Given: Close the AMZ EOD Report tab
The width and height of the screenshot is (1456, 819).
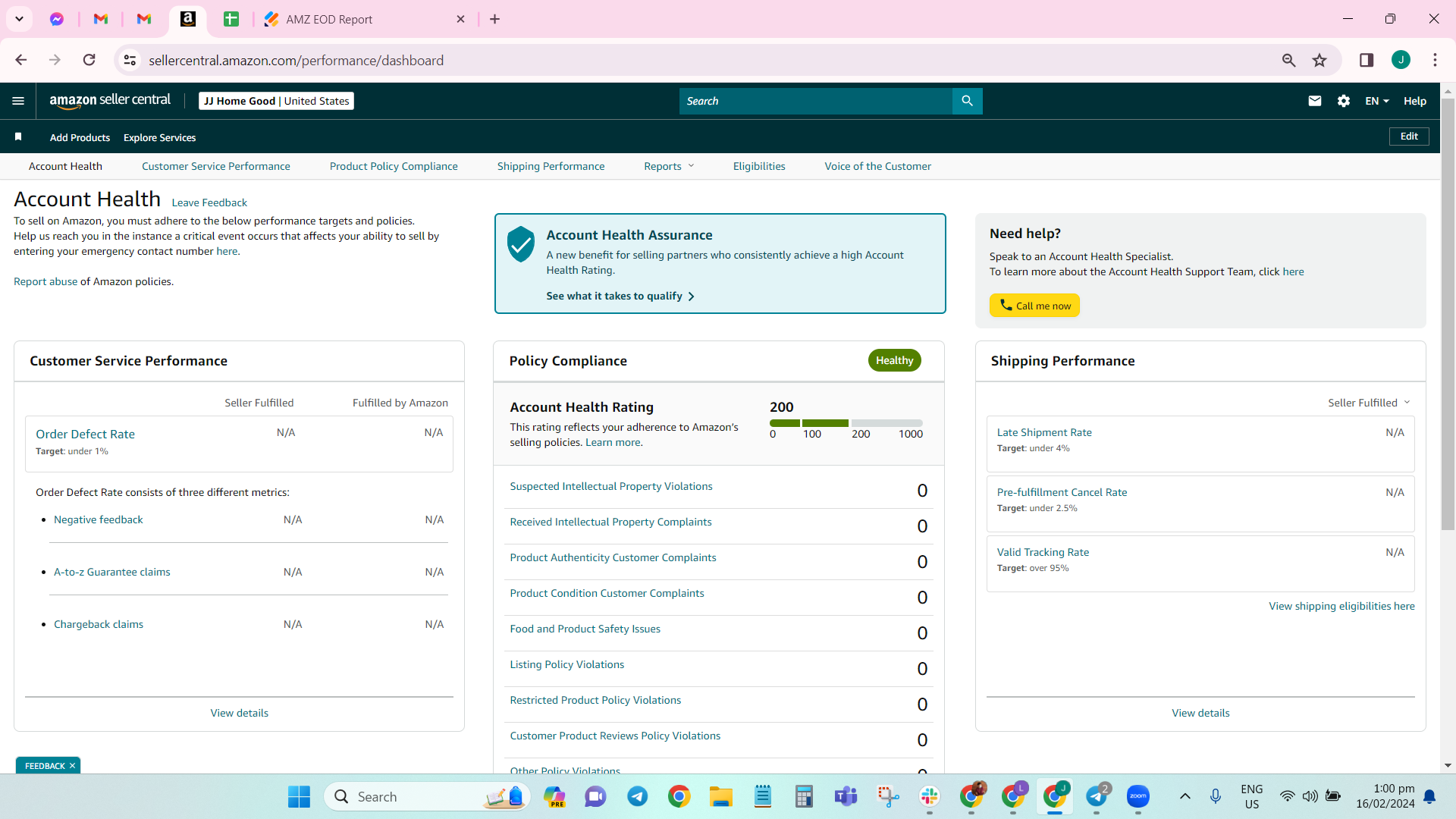Looking at the screenshot, I should (x=460, y=19).
